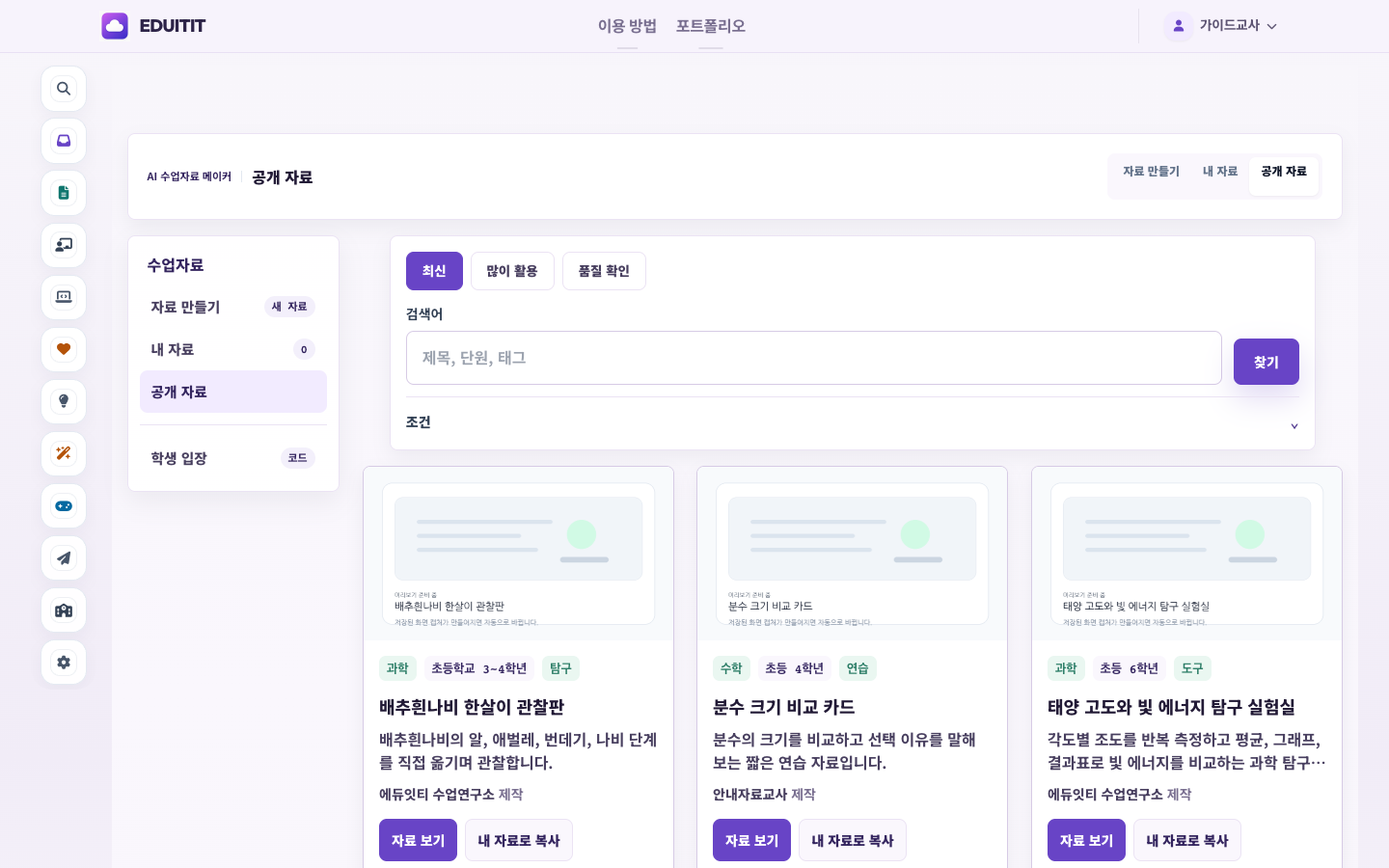The width and height of the screenshot is (1389, 868).
Task: Click the 검색어 search input field
Action: click(814, 358)
